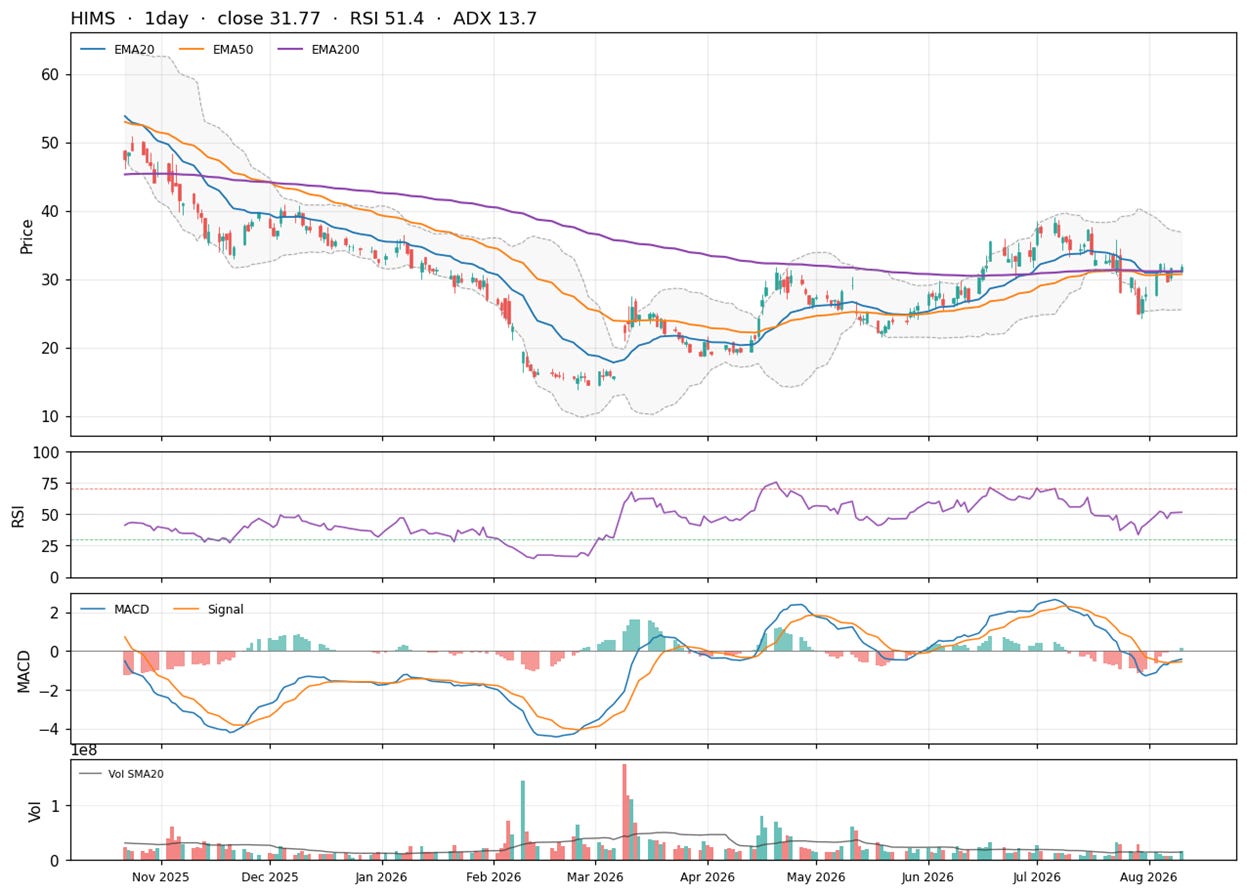Click the Nov 2025 x-axis label

point(160,877)
